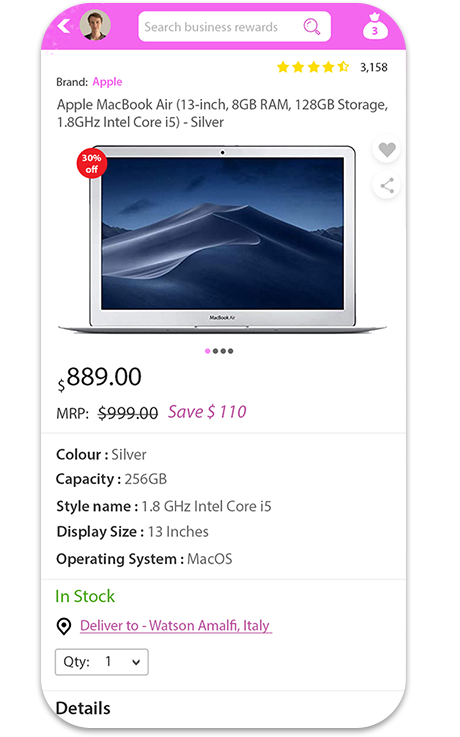Image resolution: width=460 pixels, height=737 pixels.
Task: Select the 30% off red badge
Action: (x=92, y=164)
